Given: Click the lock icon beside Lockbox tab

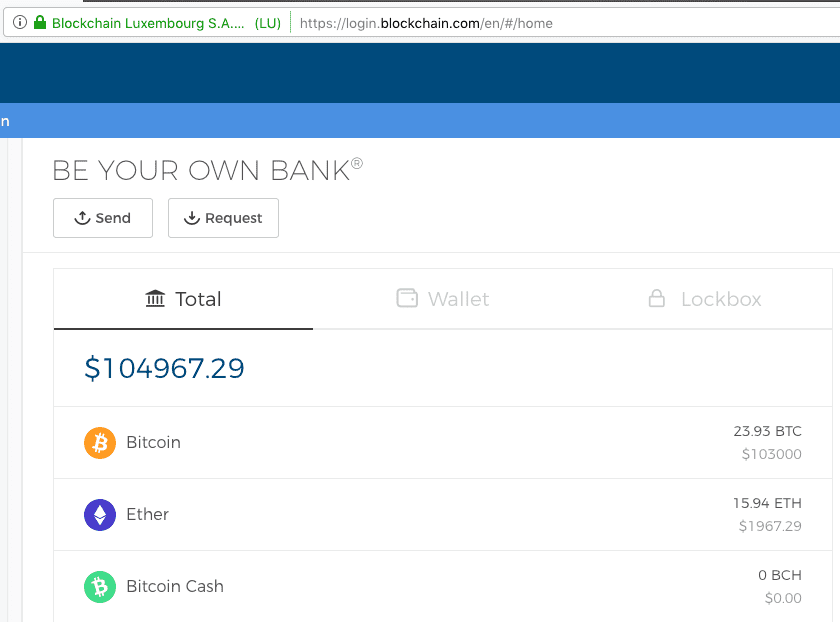Looking at the screenshot, I should 657,298.
